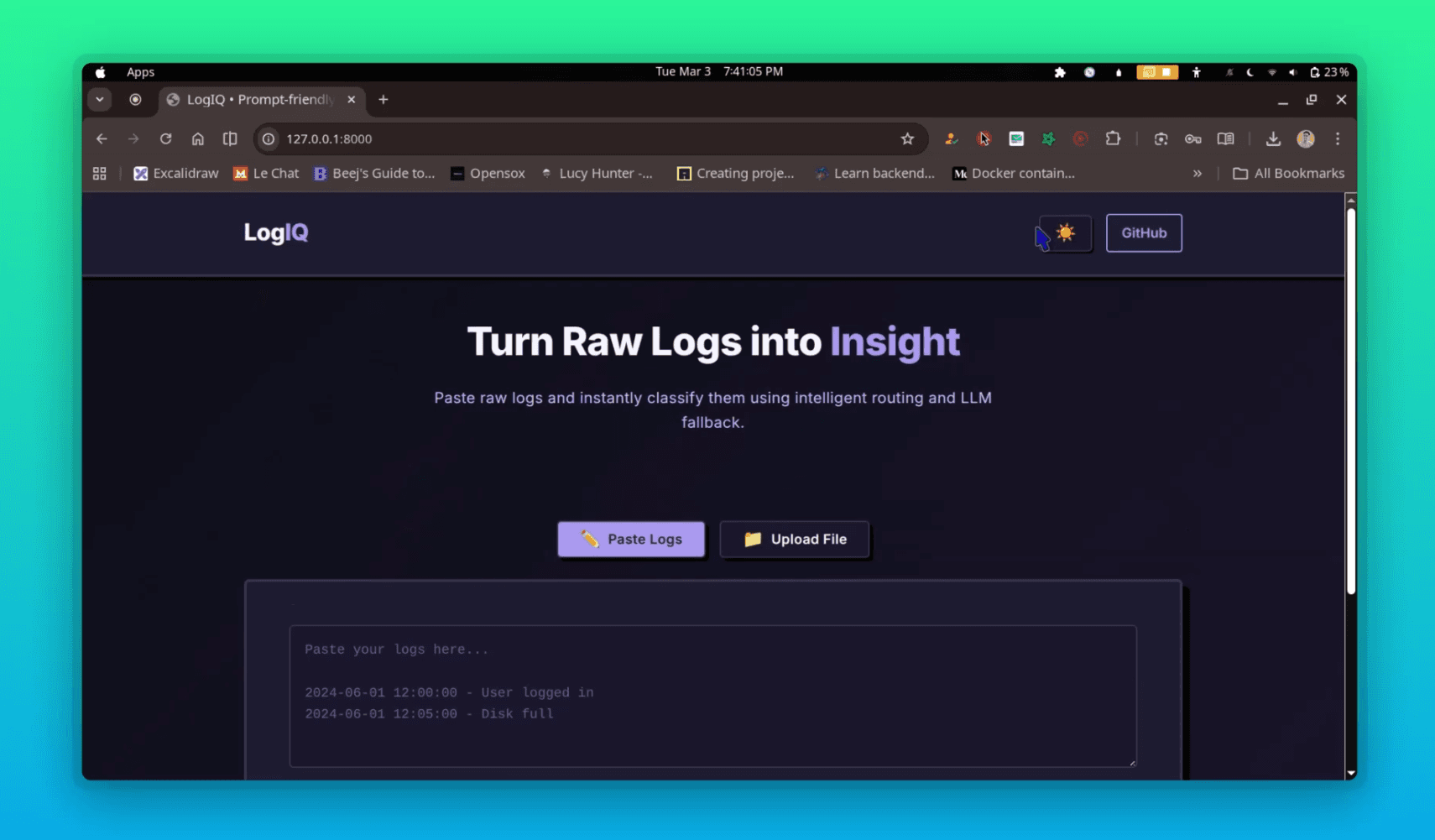Show browser downloads
Image resolution: width=1435 pixels, height=840 pixels.
(x=1273, y=139)
